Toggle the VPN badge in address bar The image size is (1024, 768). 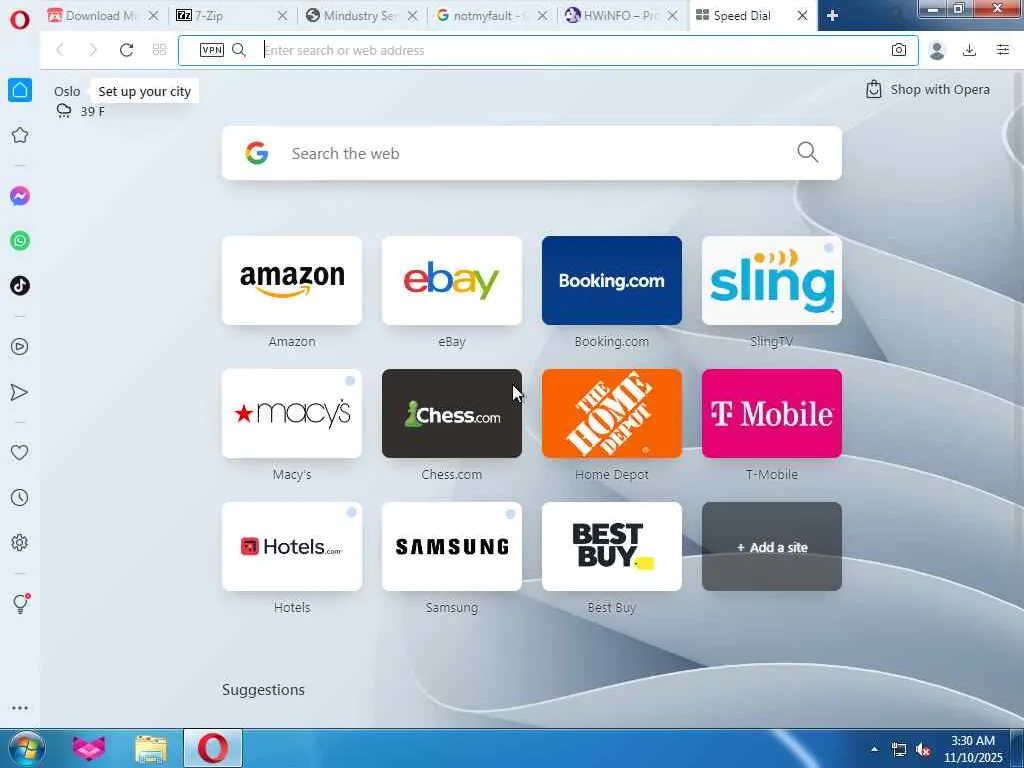(x=212, y=50)
